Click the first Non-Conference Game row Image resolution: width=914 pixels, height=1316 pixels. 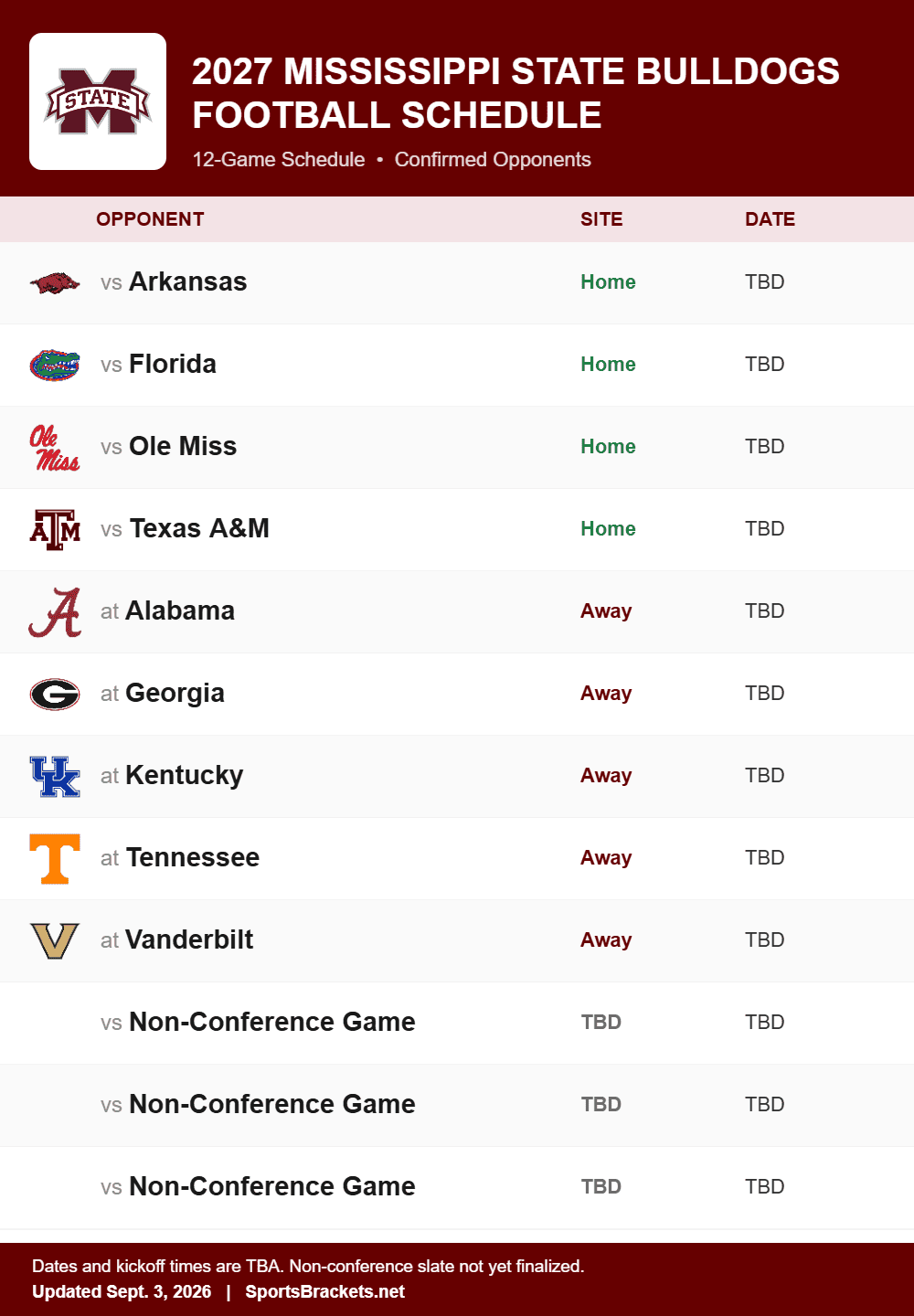coord(457,1024)
